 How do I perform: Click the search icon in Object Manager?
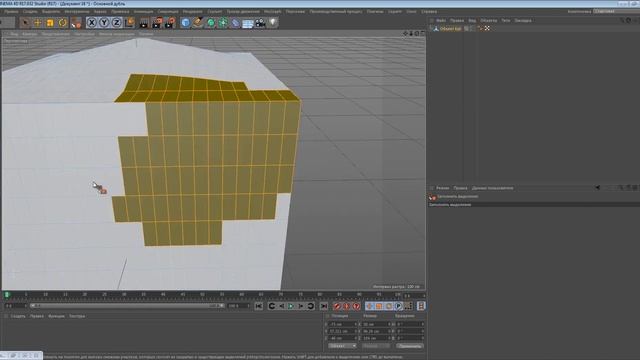click(x=622, y=20)
